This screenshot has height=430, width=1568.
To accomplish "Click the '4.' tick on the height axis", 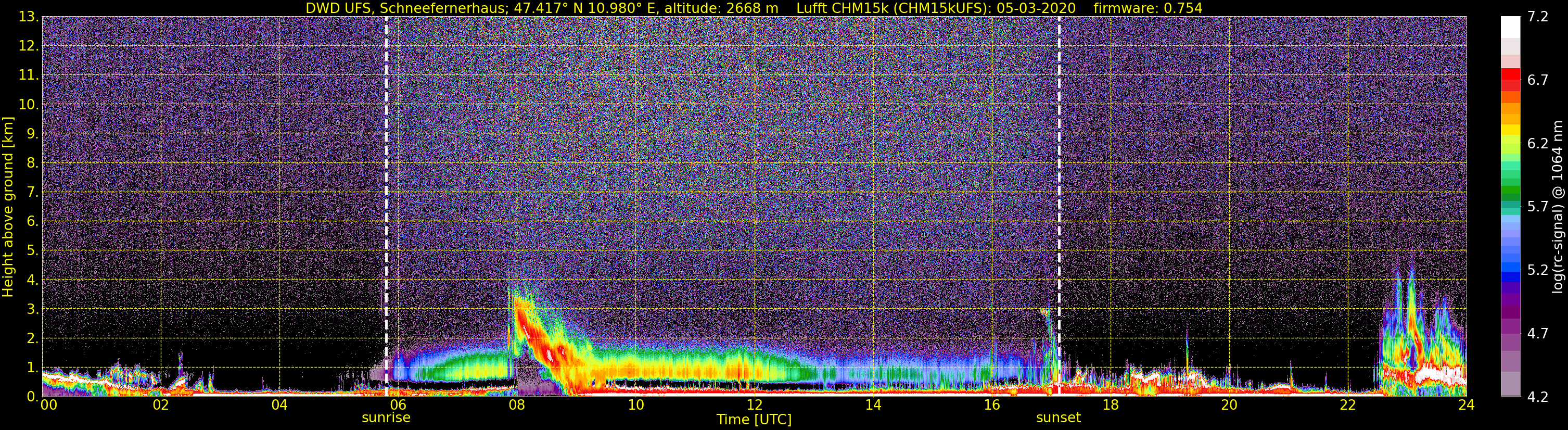I will [32, 280].
